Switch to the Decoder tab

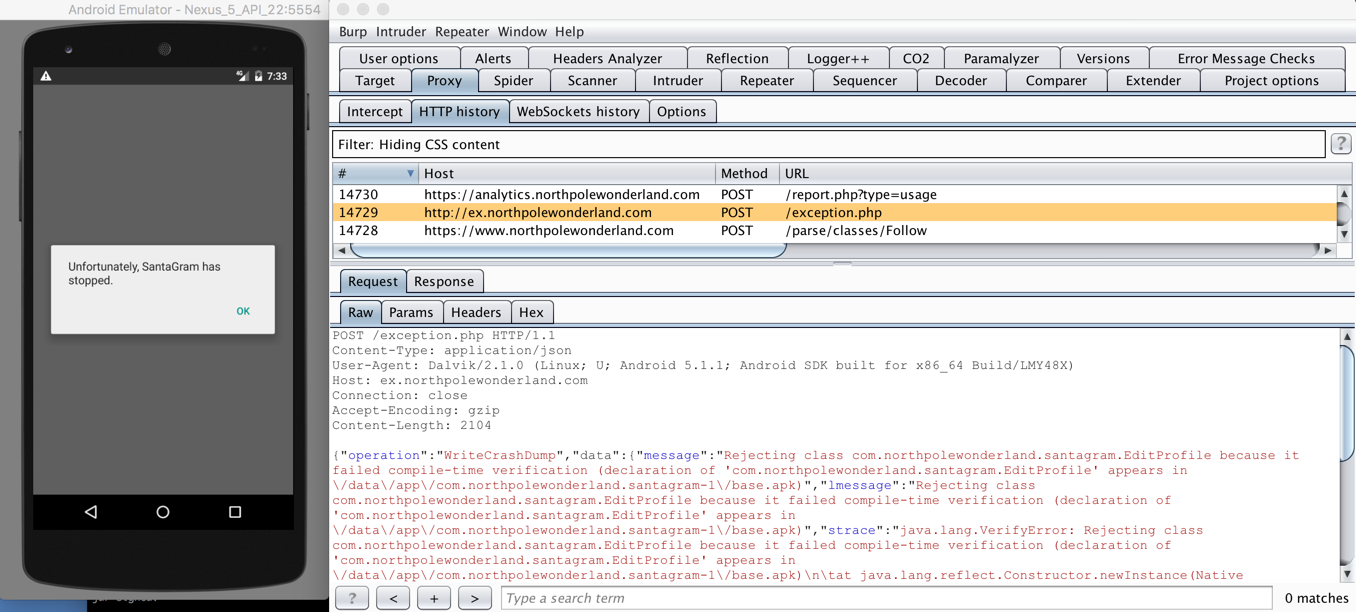pyautogui.click(x=961, y=81)
